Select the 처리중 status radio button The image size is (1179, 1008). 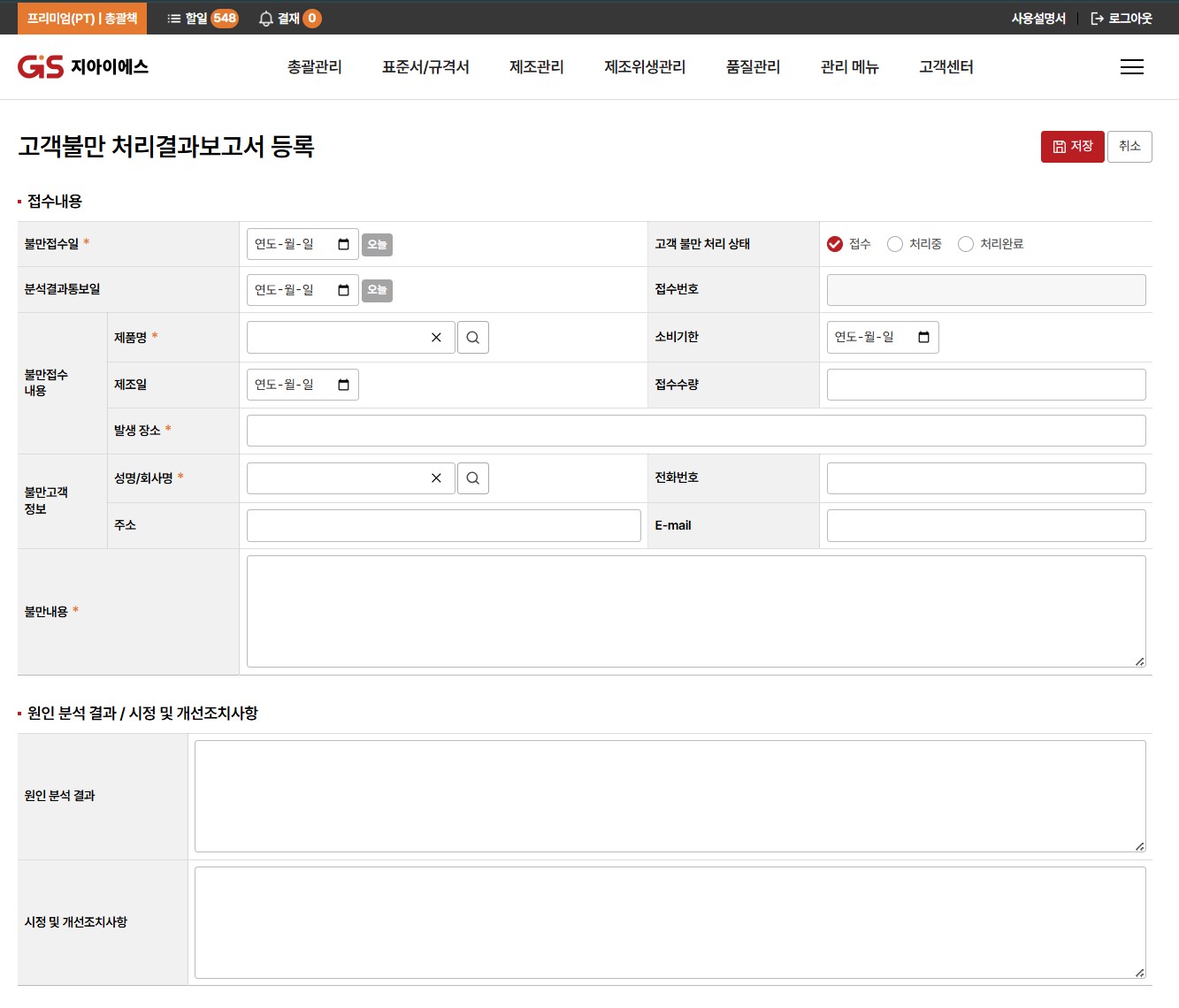click(895, 244)
